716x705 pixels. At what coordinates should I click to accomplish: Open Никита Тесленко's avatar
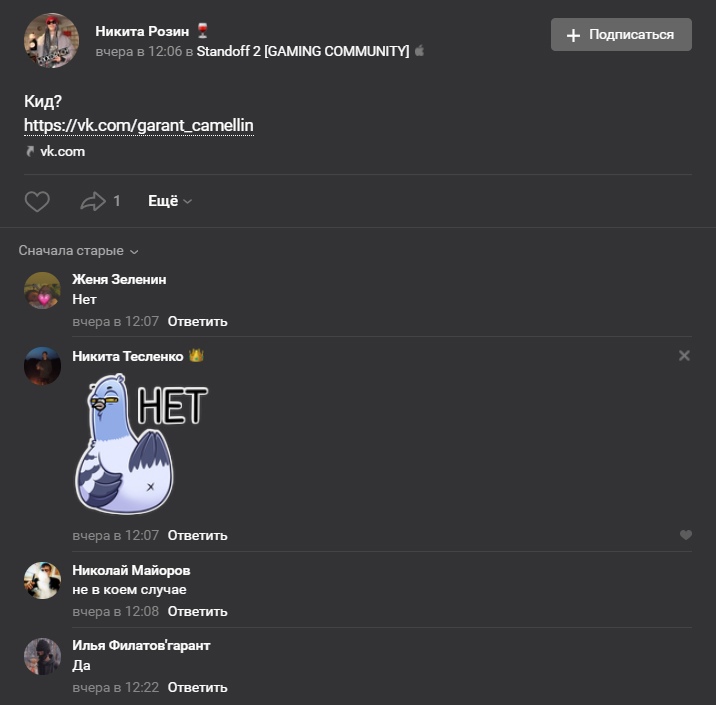pos(42,366)
